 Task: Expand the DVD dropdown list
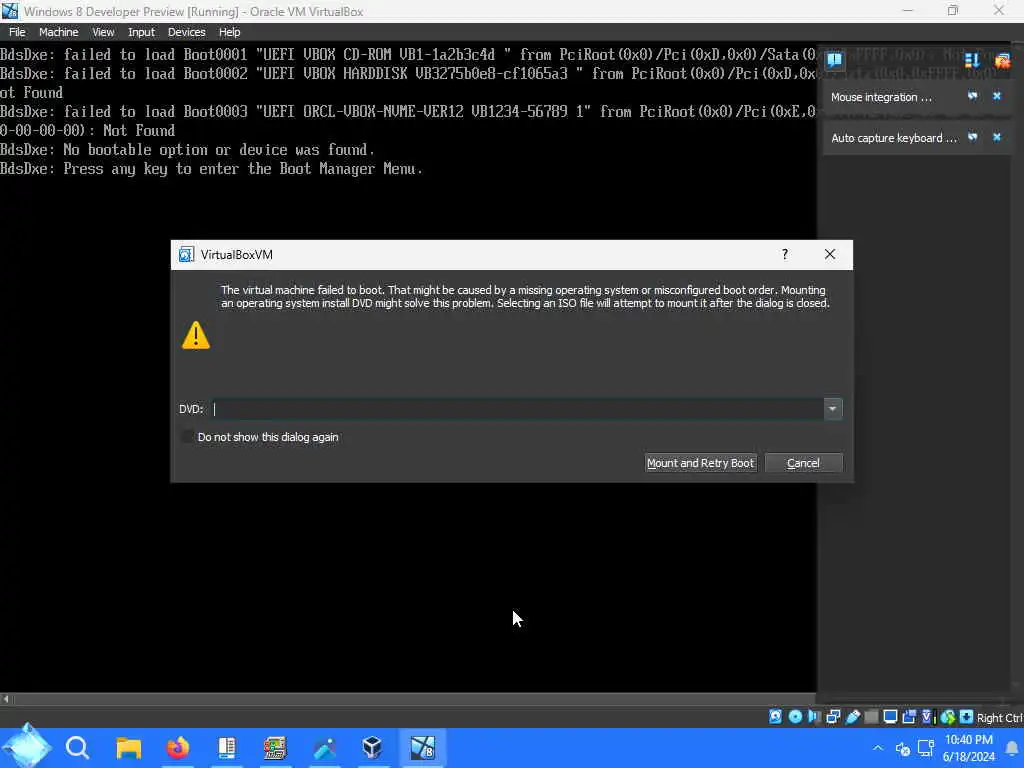pyautogui.click(x=833, y=409)
